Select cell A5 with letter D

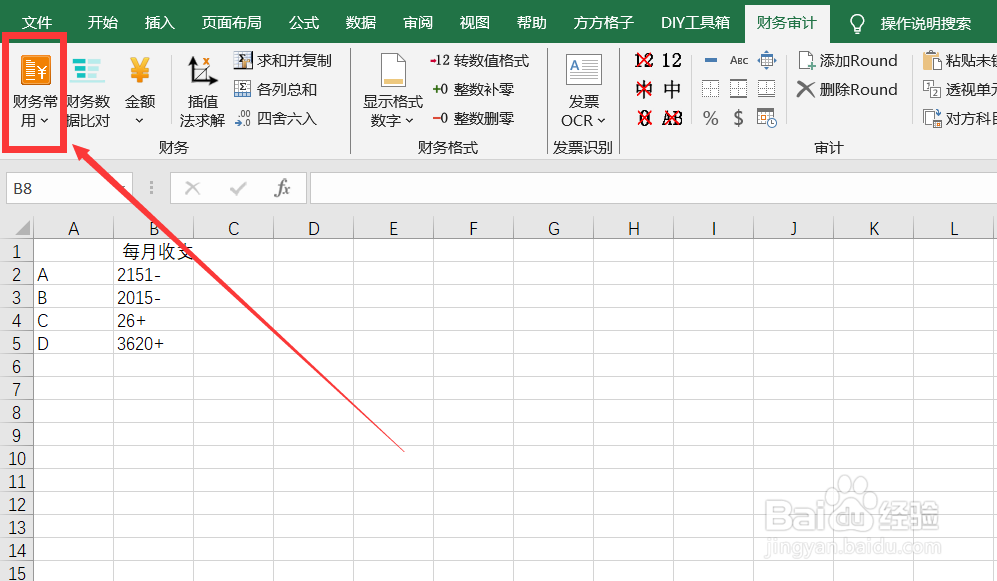tap(74, 343)
